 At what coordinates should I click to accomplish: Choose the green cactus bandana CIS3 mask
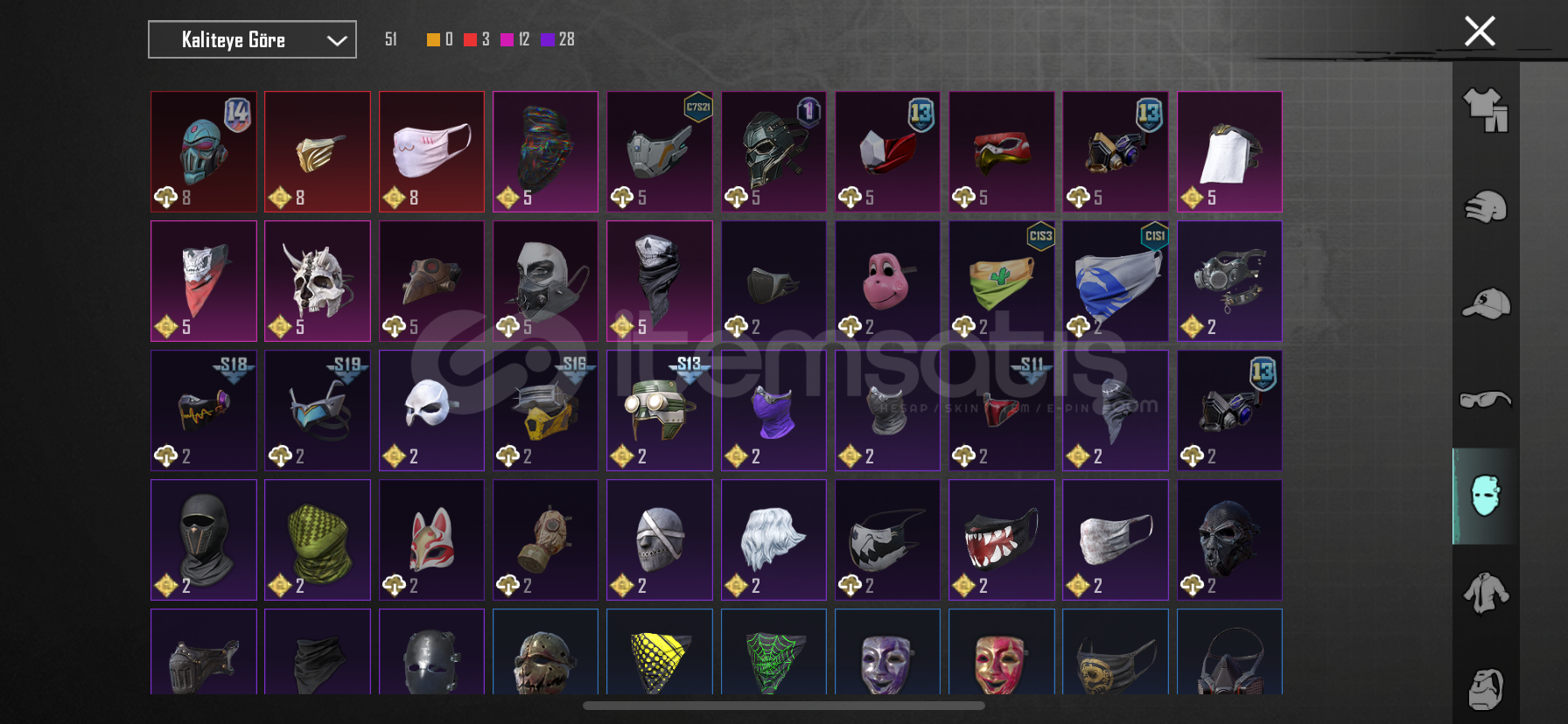1002,281
